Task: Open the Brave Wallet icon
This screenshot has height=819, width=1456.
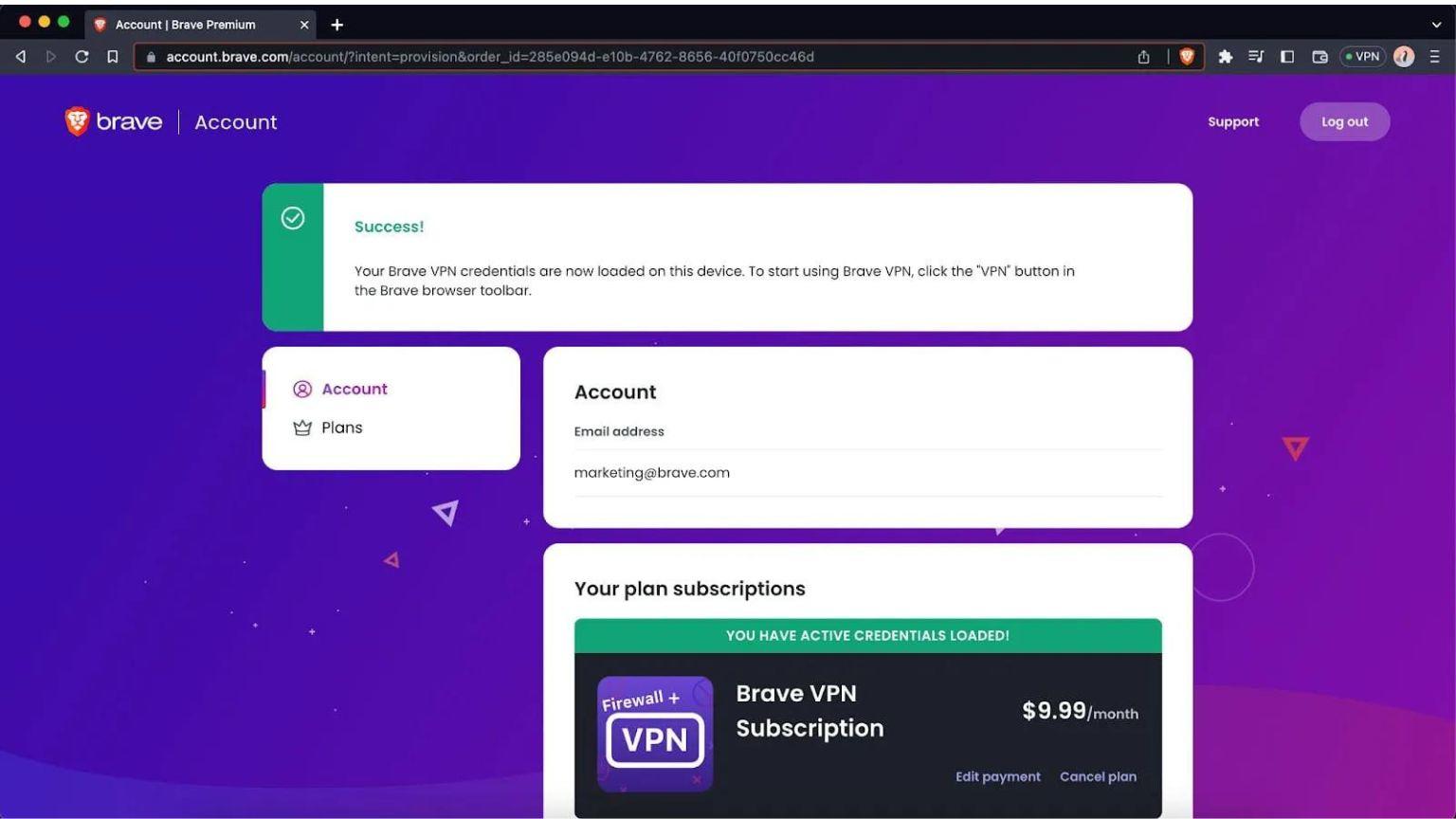Action: coord(1319,57)
